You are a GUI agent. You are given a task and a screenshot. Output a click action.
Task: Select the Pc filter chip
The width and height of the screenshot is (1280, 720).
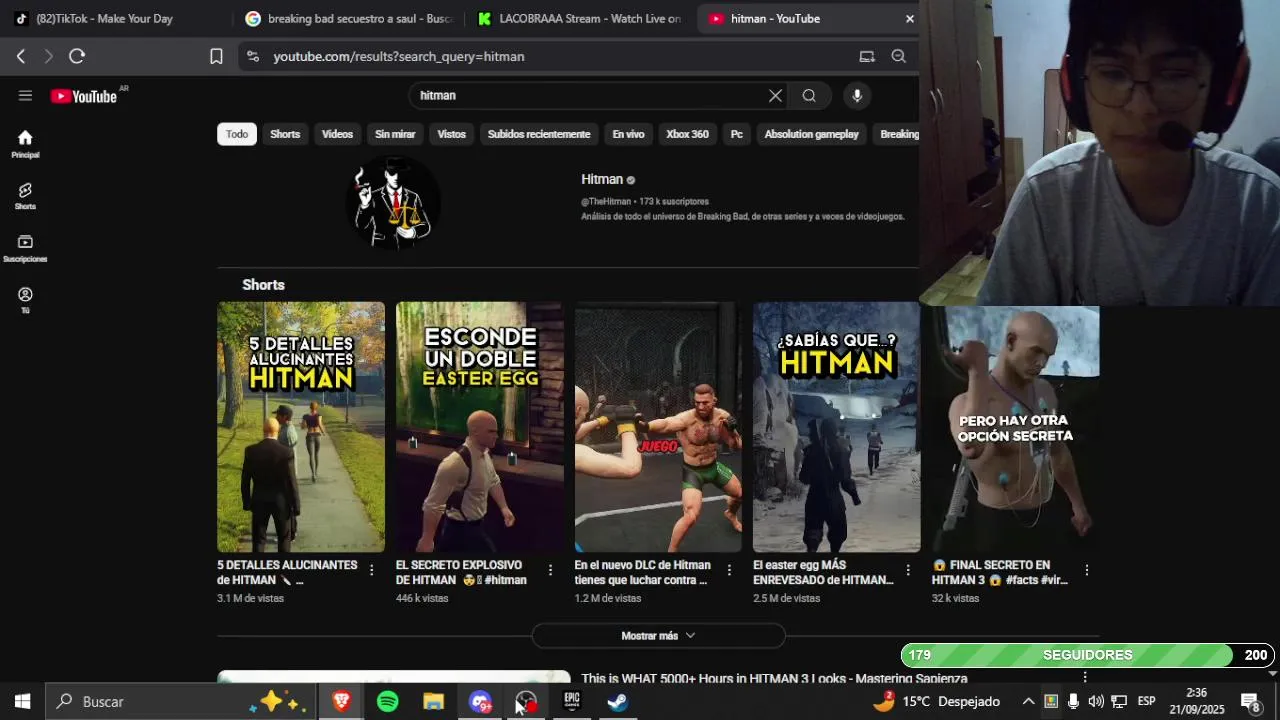737,134
